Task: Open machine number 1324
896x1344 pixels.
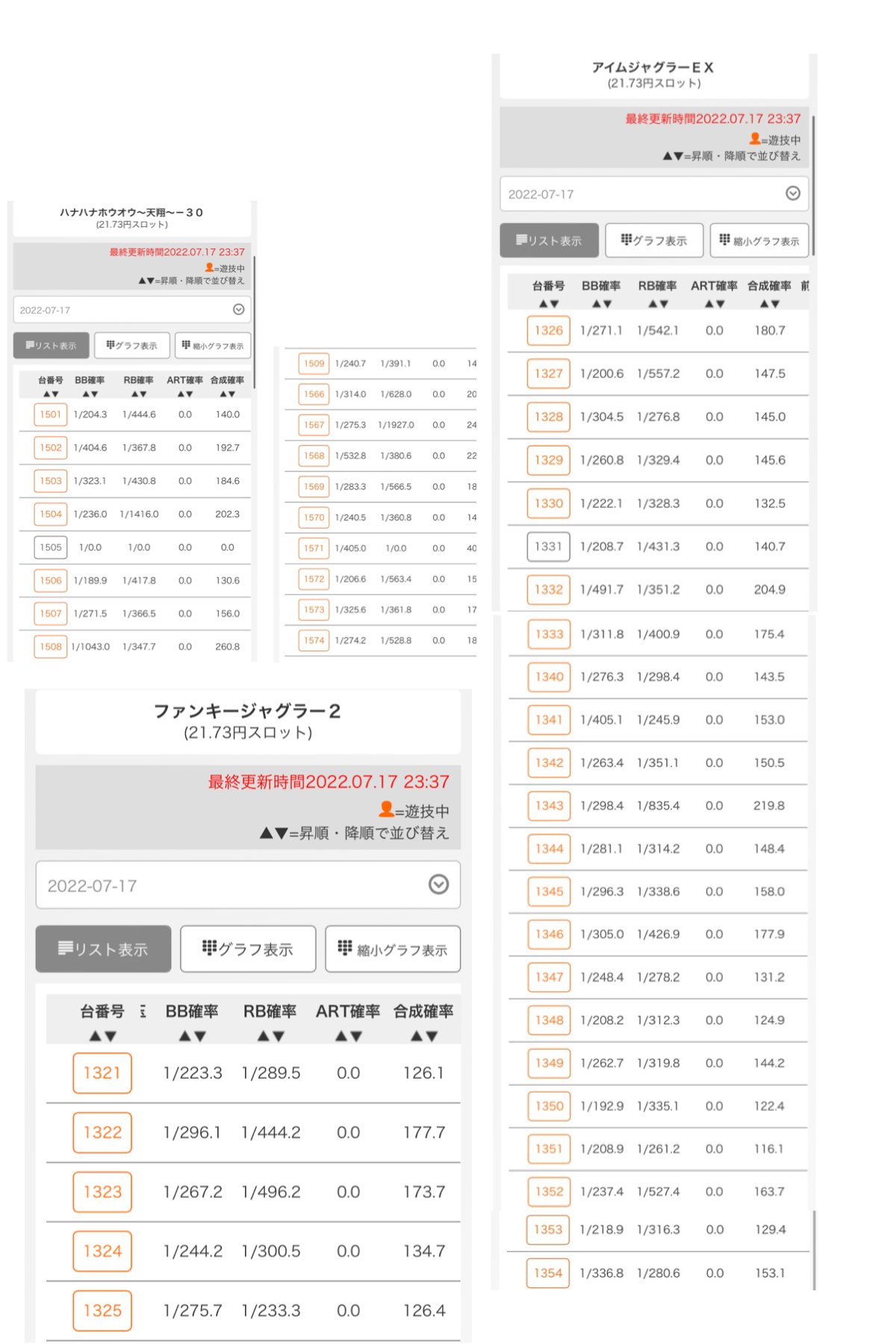Action: (x=102, y=1251)
